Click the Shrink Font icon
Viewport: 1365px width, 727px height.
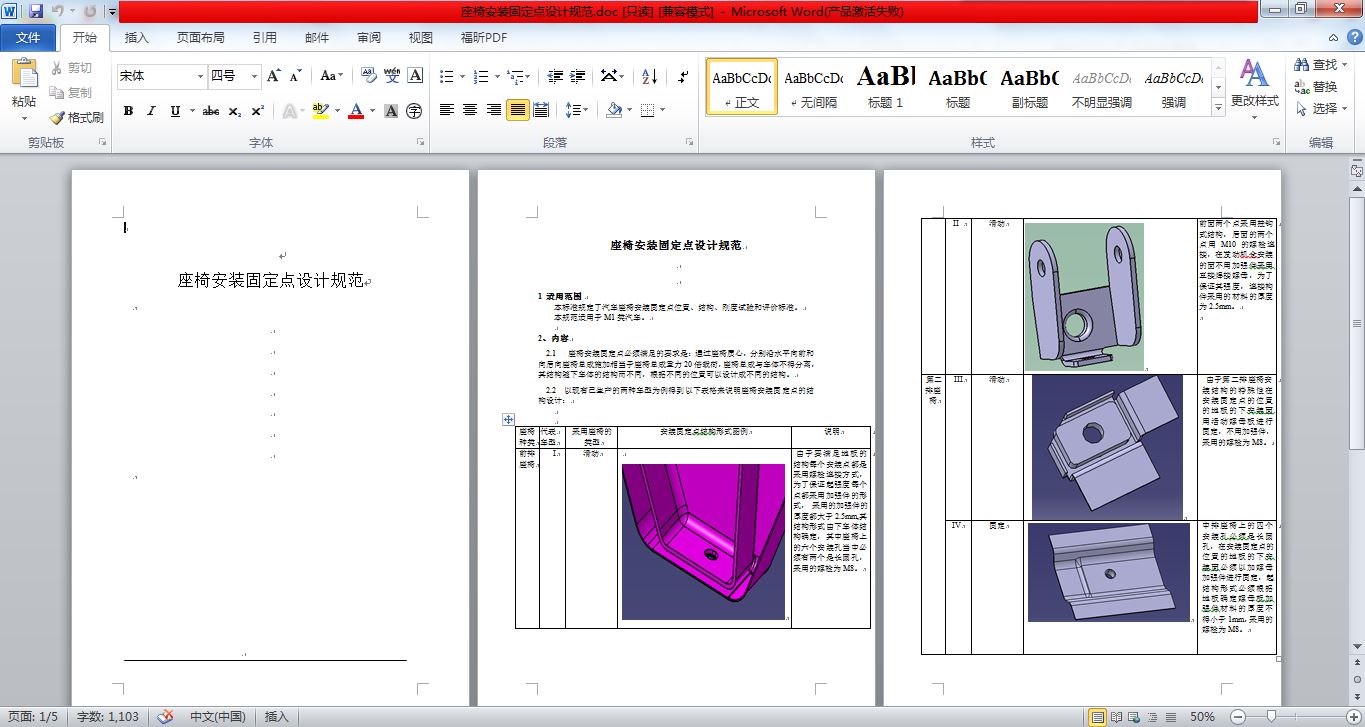tap(296, 76)
